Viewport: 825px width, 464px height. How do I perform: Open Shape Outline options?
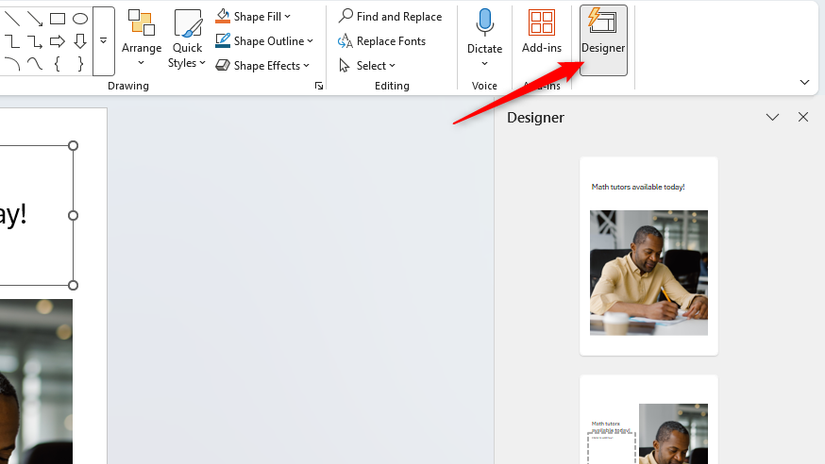(x=265, y=41)
